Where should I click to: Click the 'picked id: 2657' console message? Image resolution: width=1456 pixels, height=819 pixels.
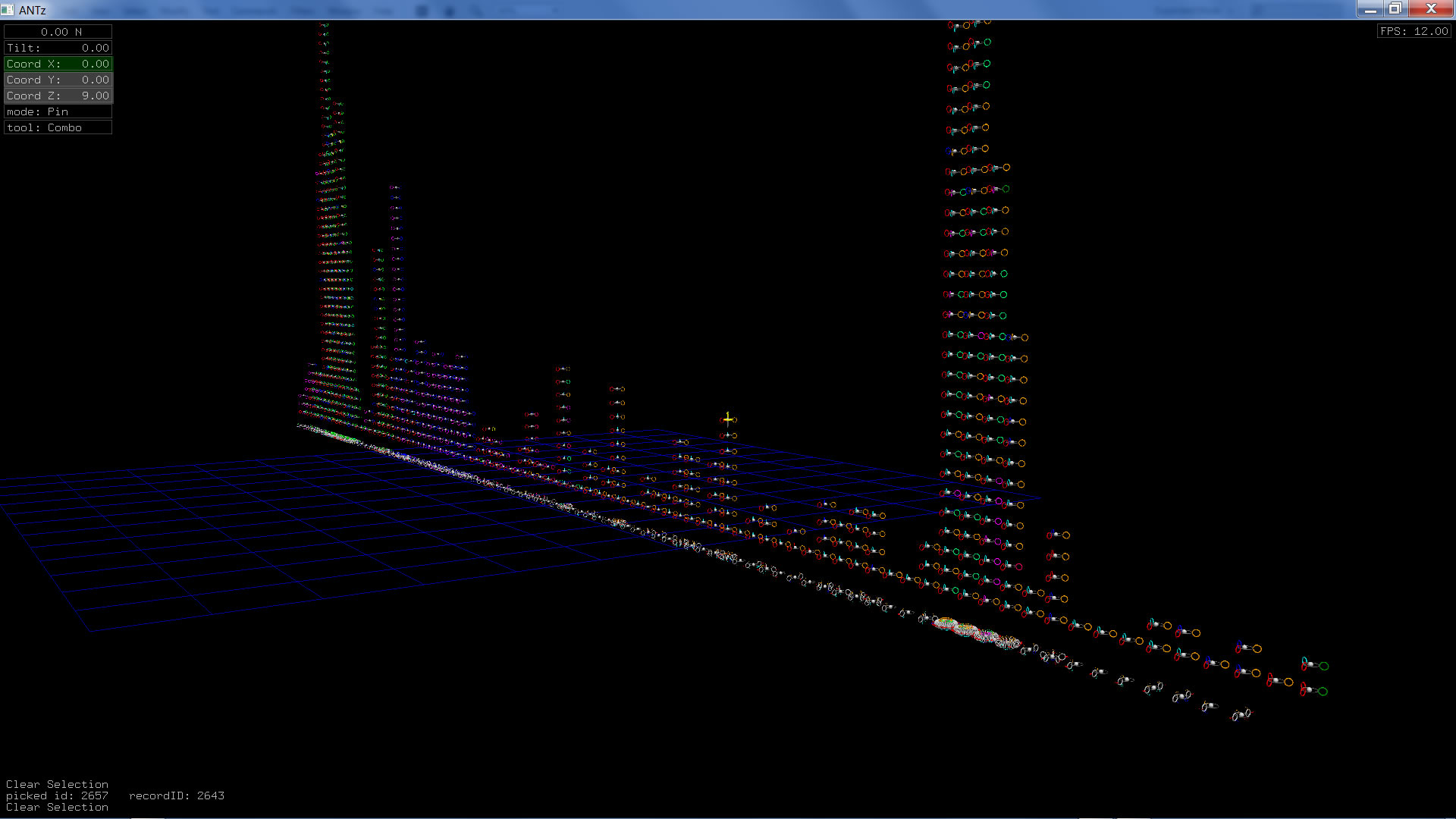57,795
